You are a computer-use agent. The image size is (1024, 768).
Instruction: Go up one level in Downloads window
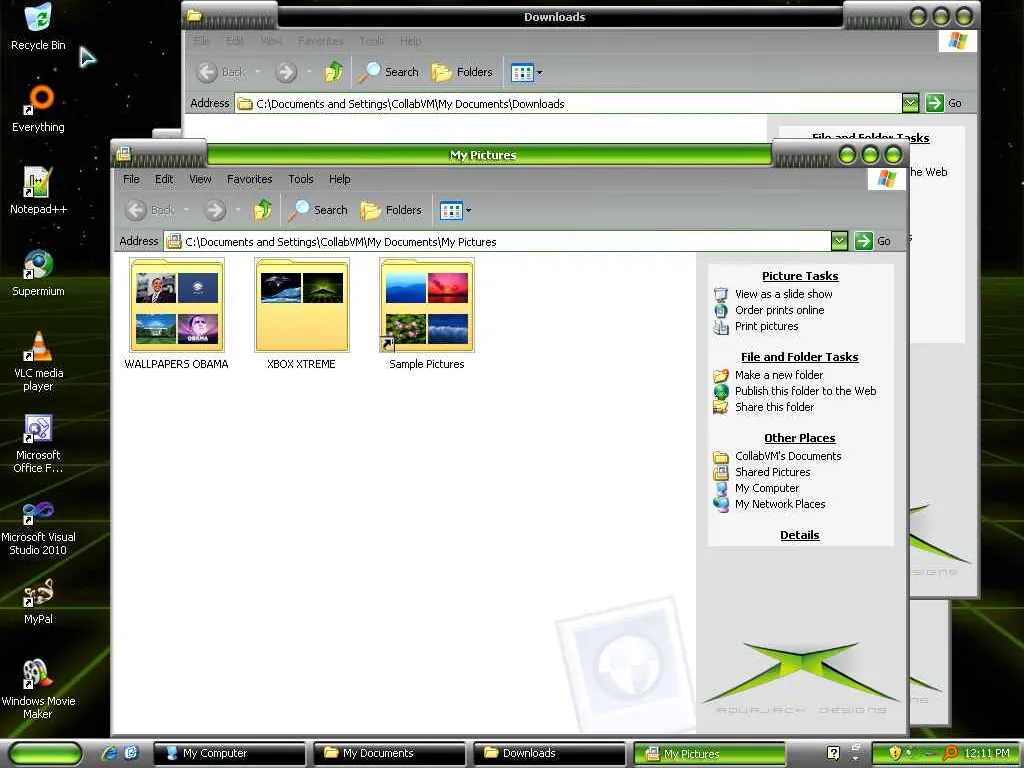[x=334, y=72]
